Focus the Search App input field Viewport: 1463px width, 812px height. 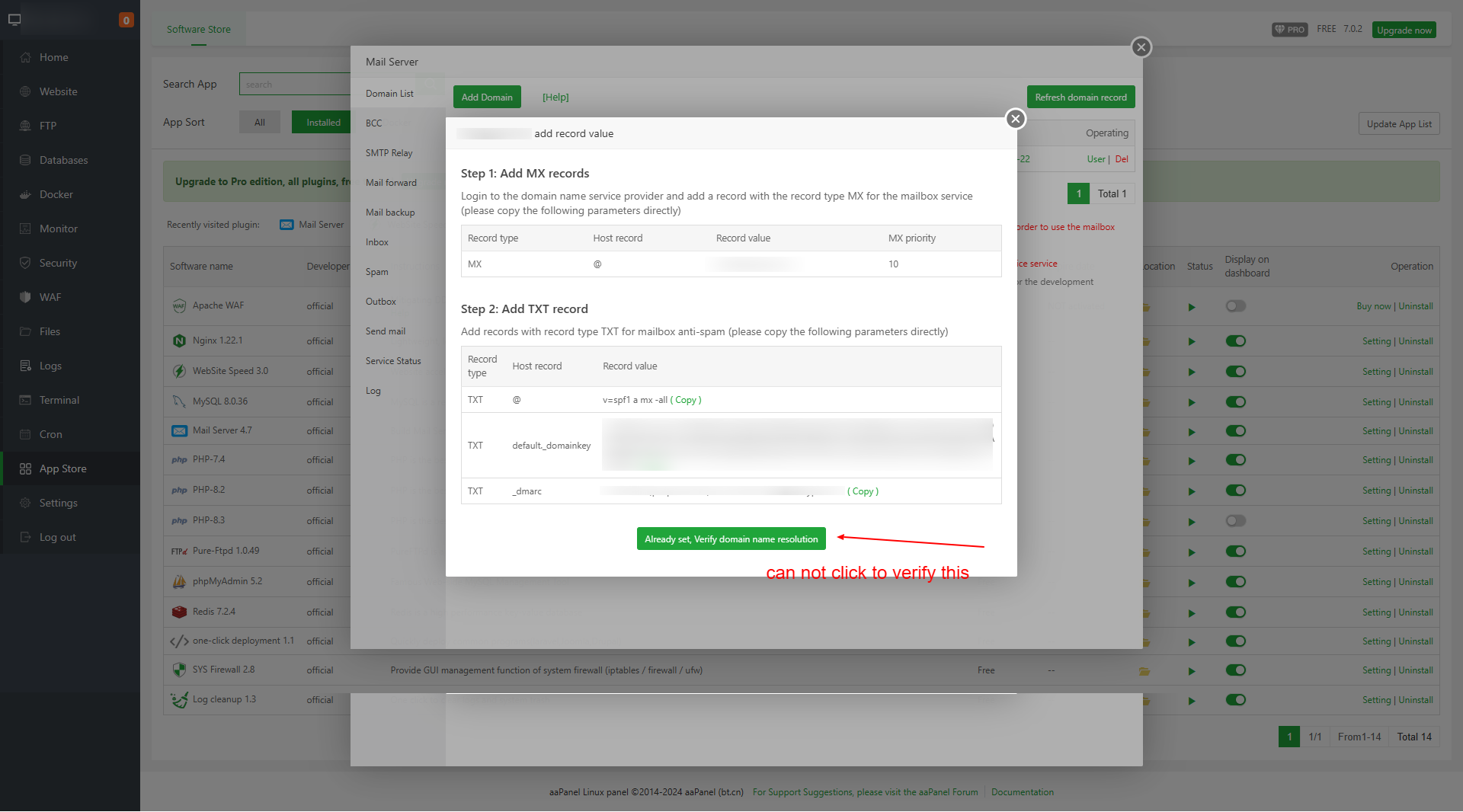(295, 84)
